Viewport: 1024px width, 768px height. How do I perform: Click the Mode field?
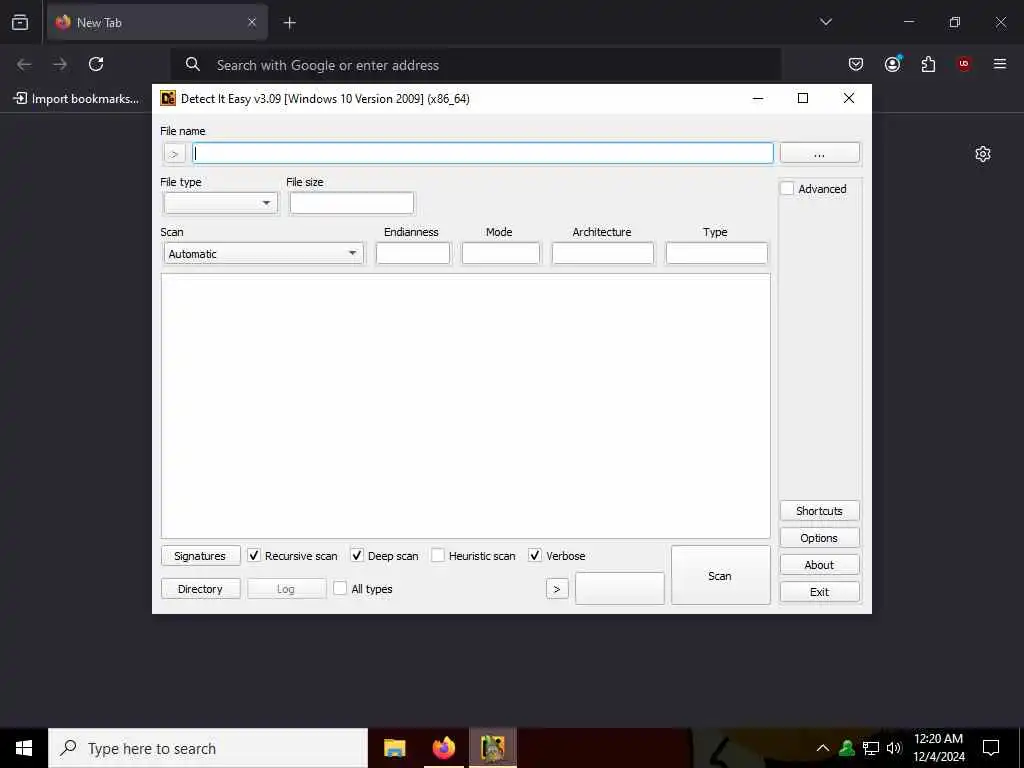point(501,253)
